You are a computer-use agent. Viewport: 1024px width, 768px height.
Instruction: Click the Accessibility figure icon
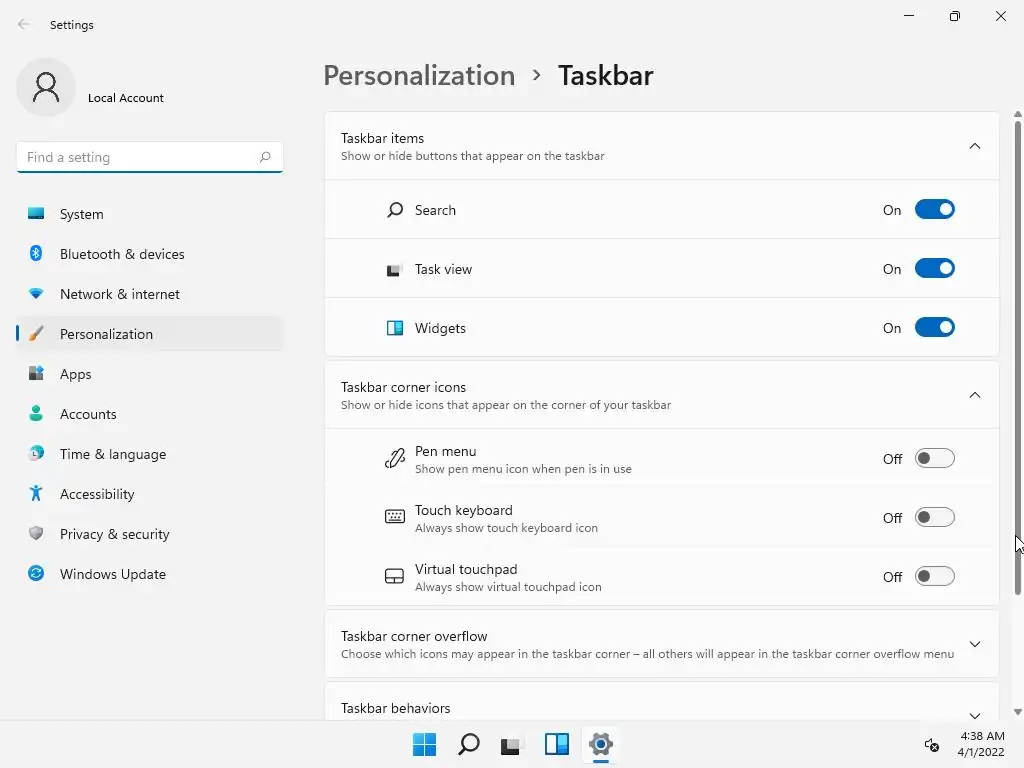click(36, 493)
